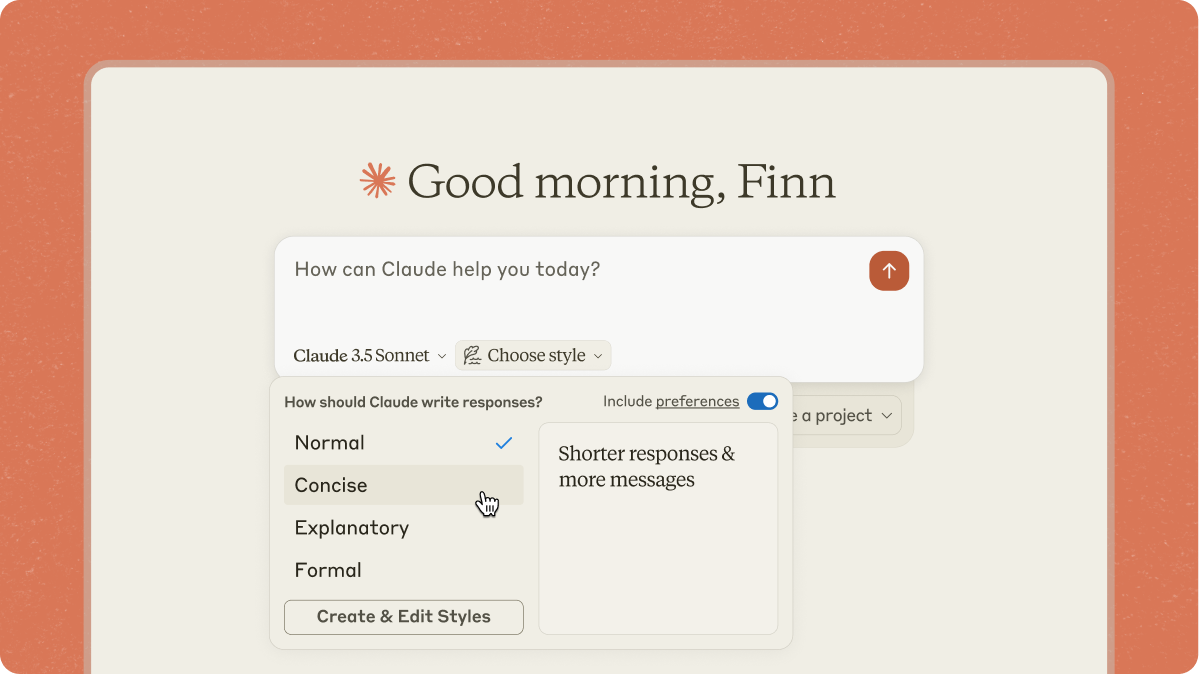
Task: Expand the Choose style dropdown
Action: 535,356
